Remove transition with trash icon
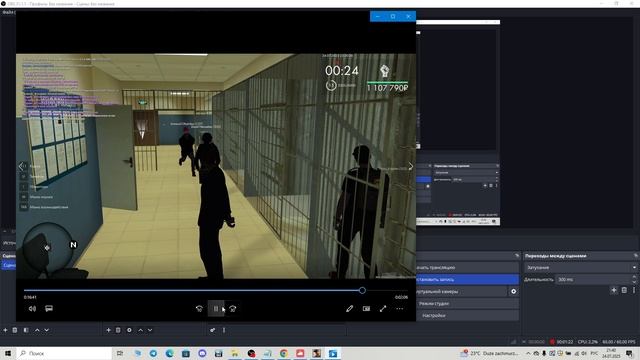640x360 pixels. pos(624,290)
